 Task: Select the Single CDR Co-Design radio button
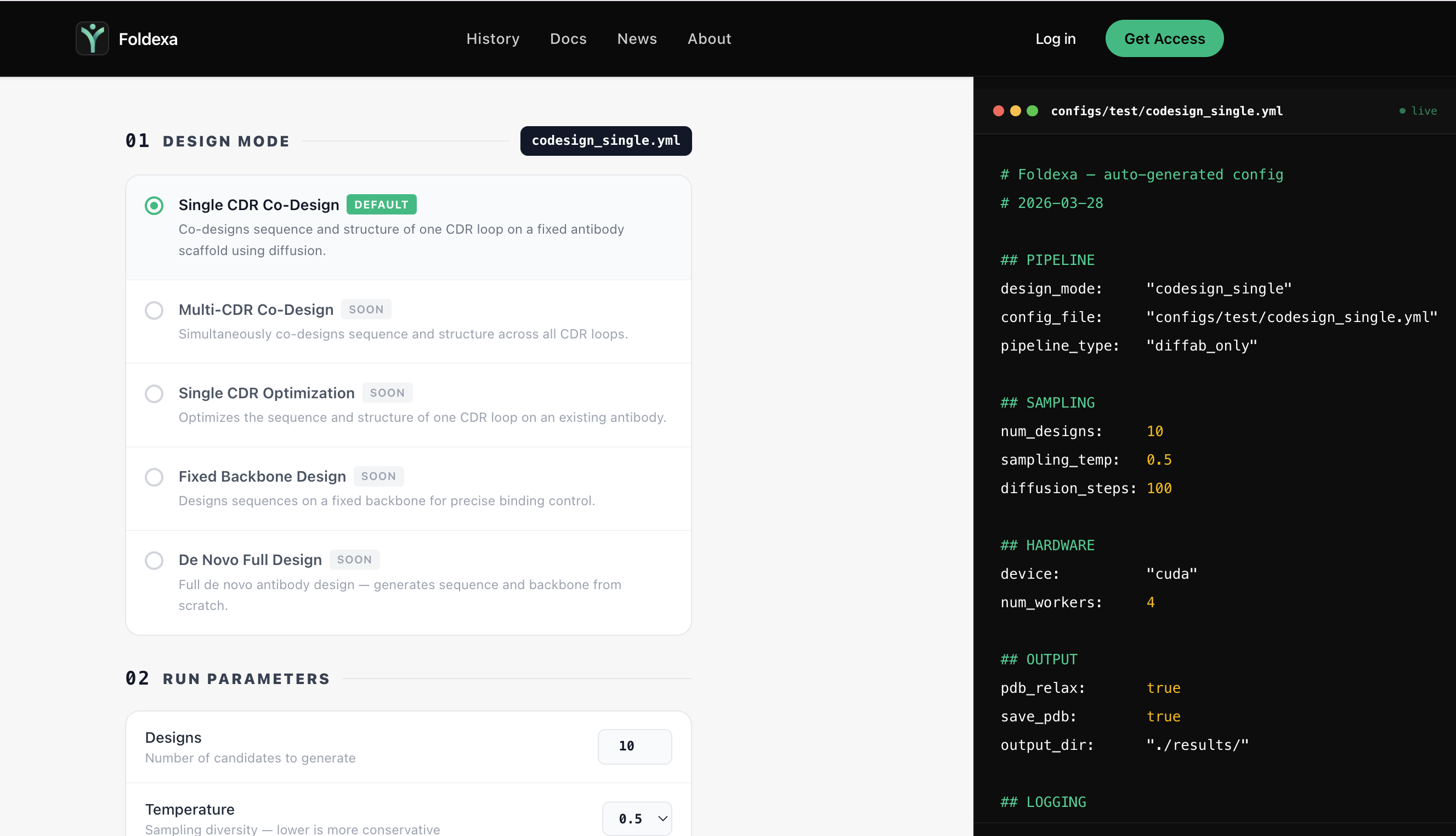154,206
